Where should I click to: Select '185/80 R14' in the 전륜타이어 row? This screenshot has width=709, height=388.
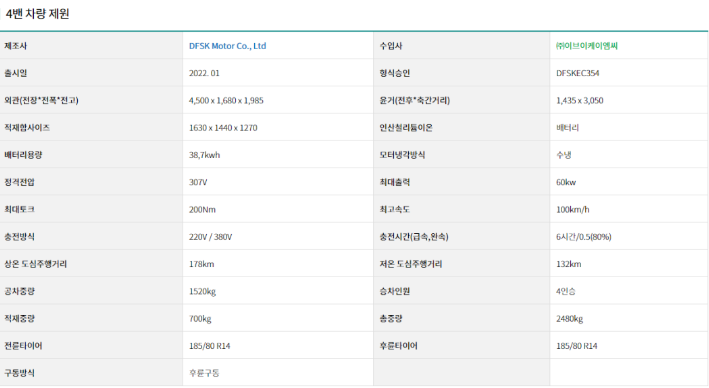[x=209, y=345]
